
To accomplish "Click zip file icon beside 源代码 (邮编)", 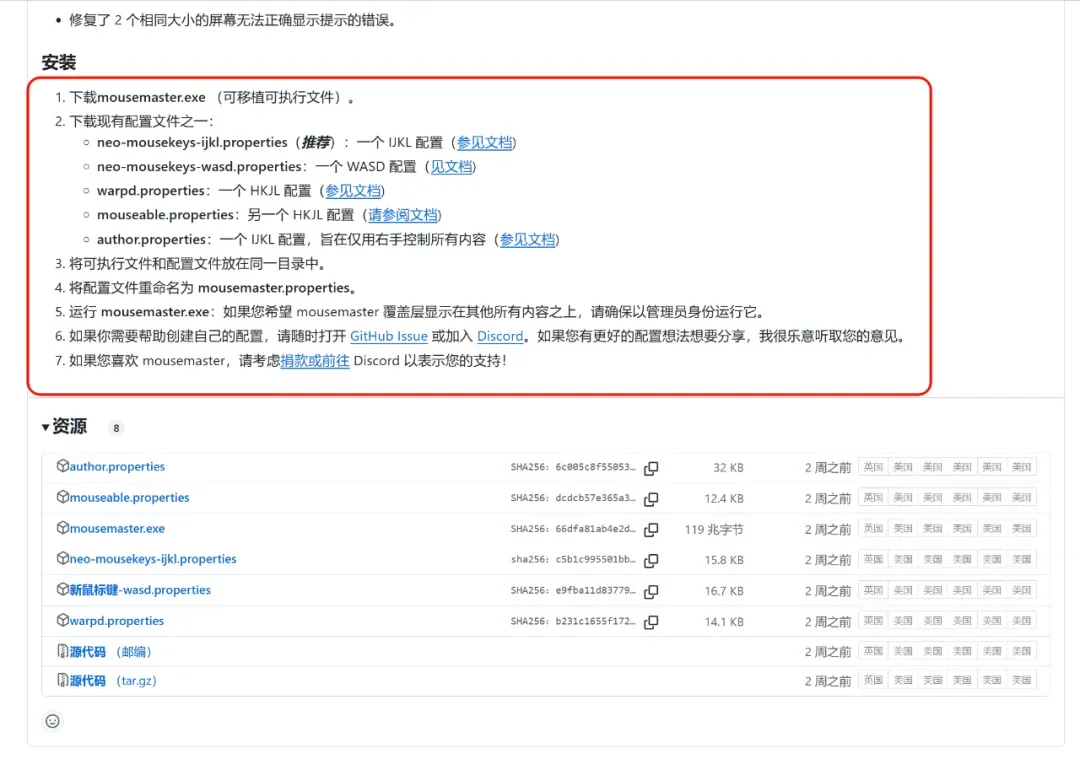I will (x=62, y=651).
